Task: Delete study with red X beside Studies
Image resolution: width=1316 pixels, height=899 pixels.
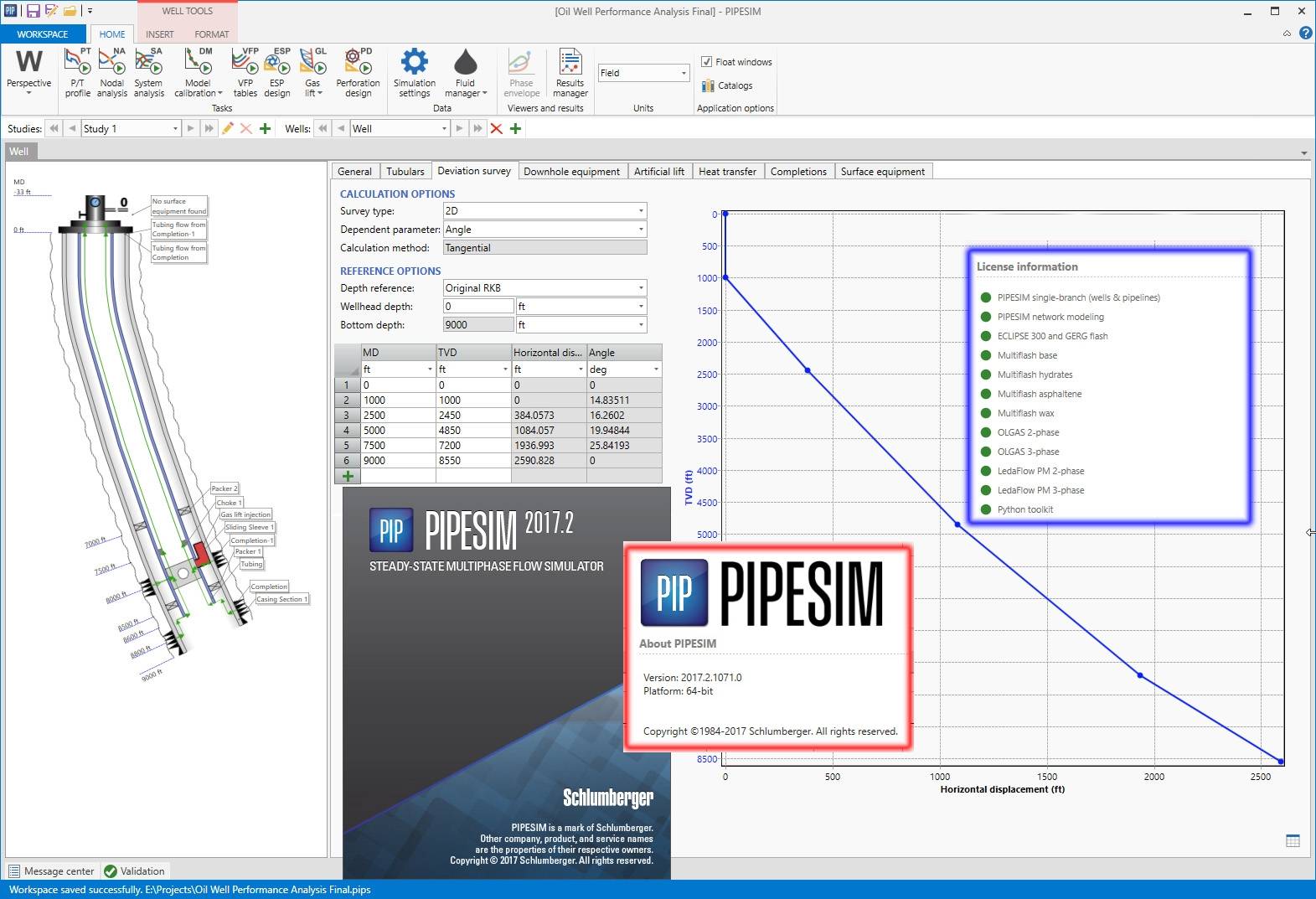Action: point(246,128)
